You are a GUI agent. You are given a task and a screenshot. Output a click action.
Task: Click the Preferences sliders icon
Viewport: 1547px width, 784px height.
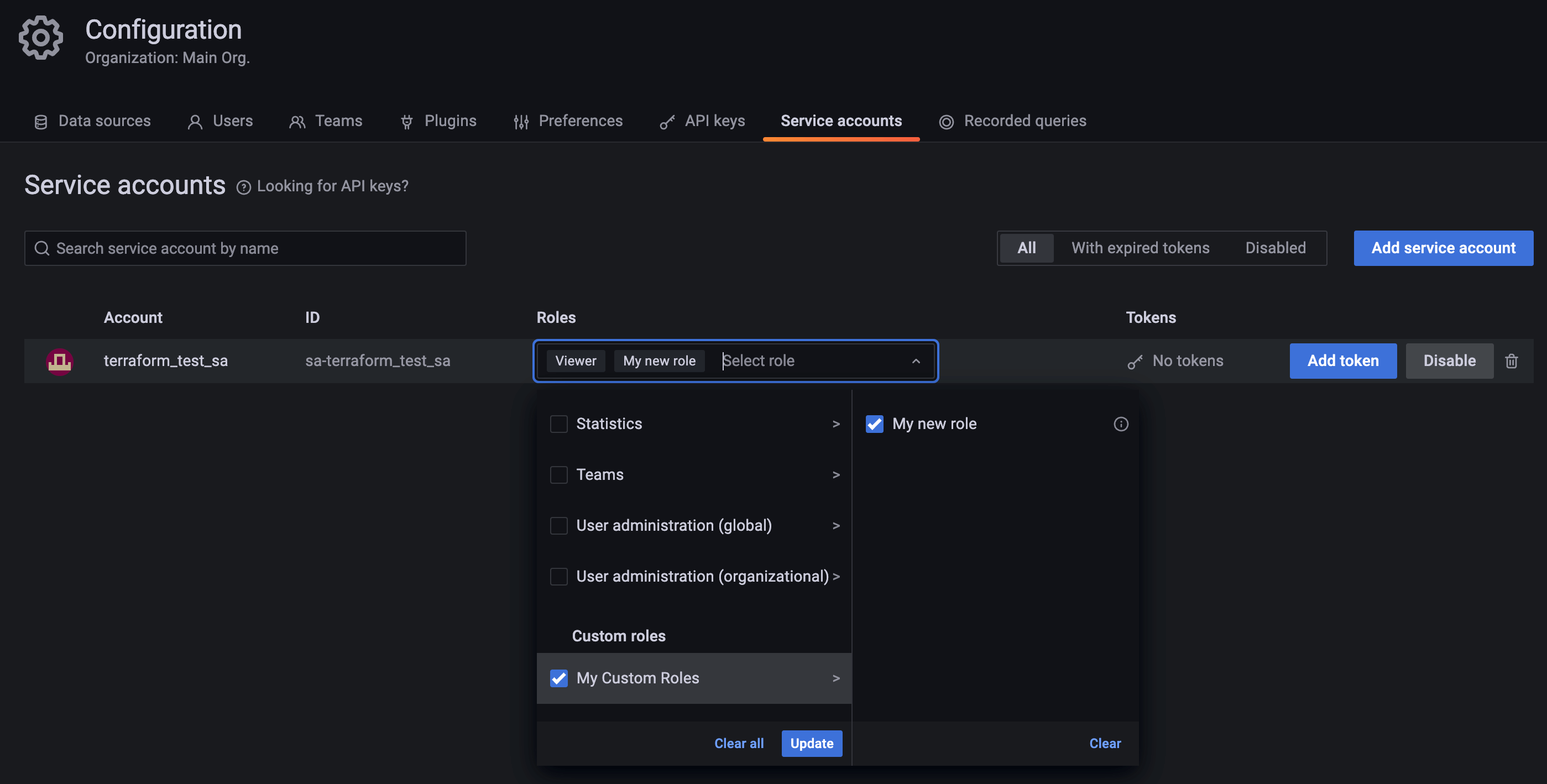coord(521,121)
